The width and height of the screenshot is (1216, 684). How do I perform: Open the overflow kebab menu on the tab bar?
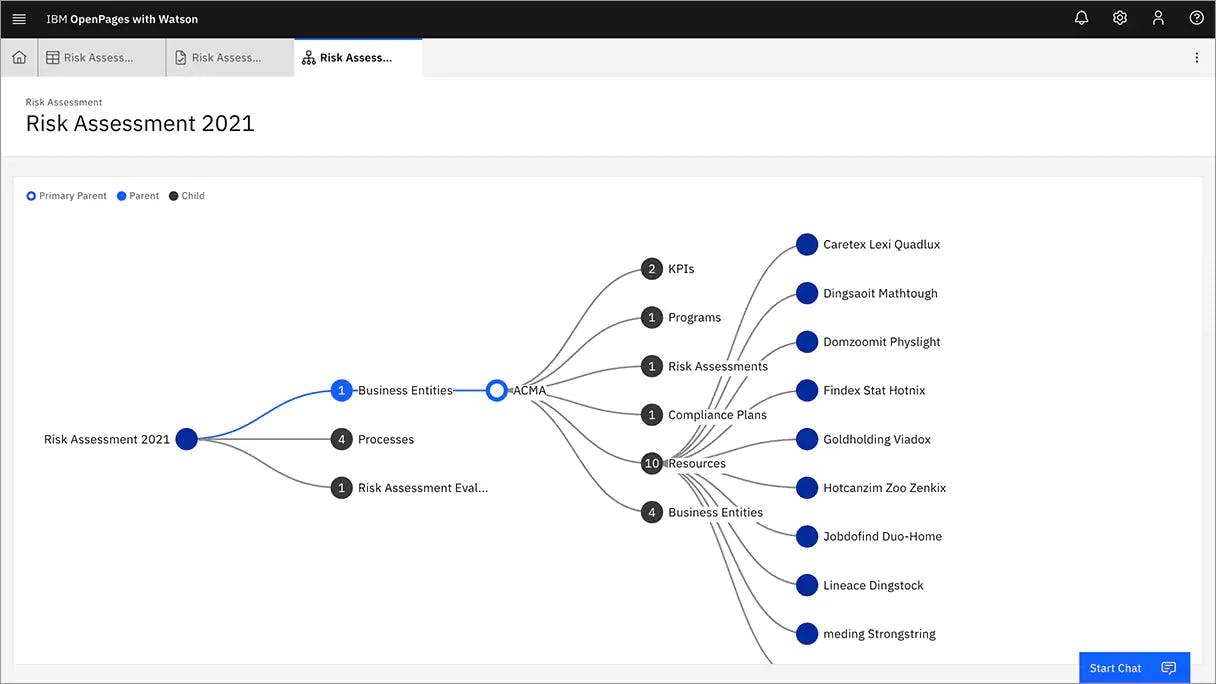point(1196,57)
